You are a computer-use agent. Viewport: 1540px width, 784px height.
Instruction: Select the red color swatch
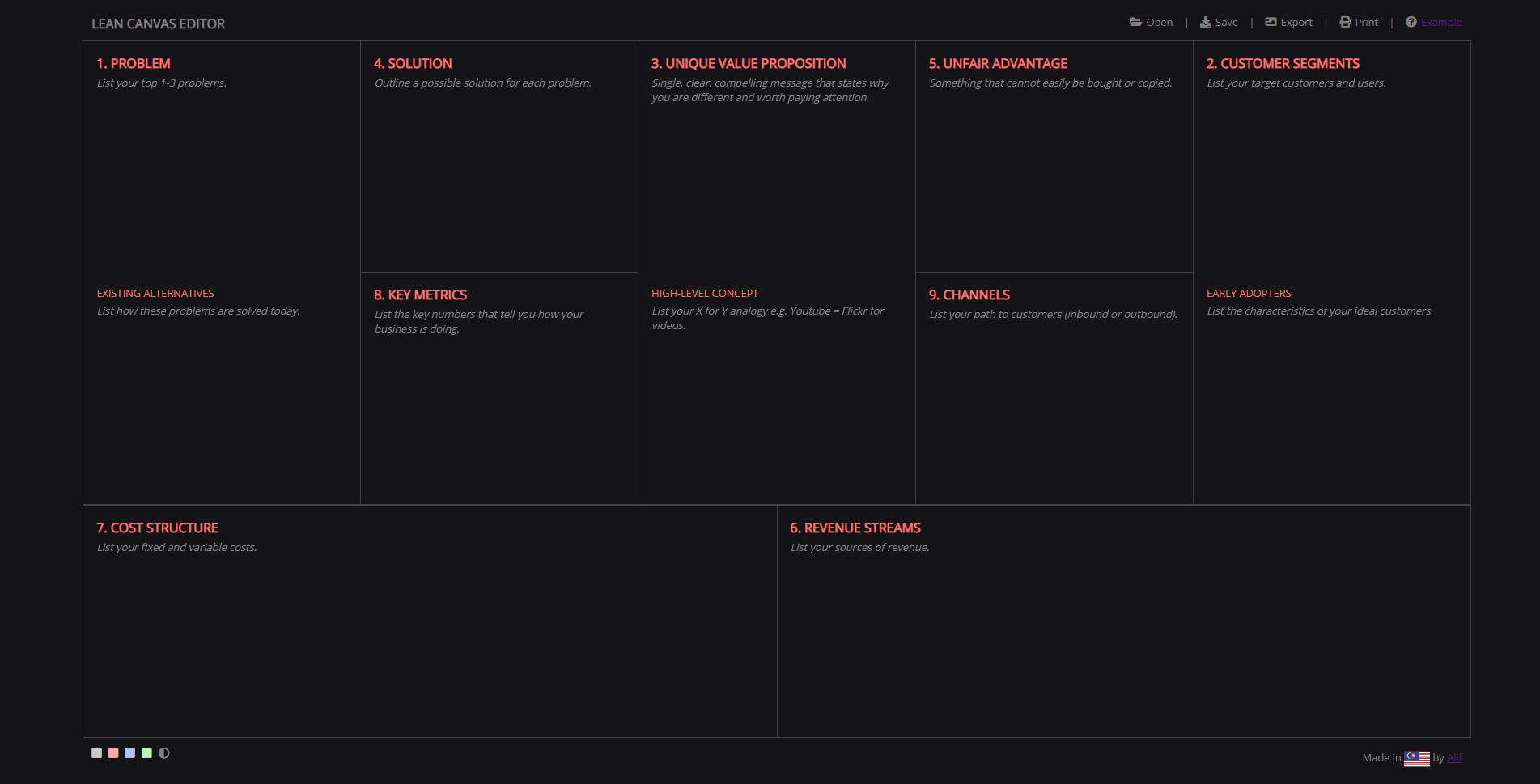coord(113,753)
